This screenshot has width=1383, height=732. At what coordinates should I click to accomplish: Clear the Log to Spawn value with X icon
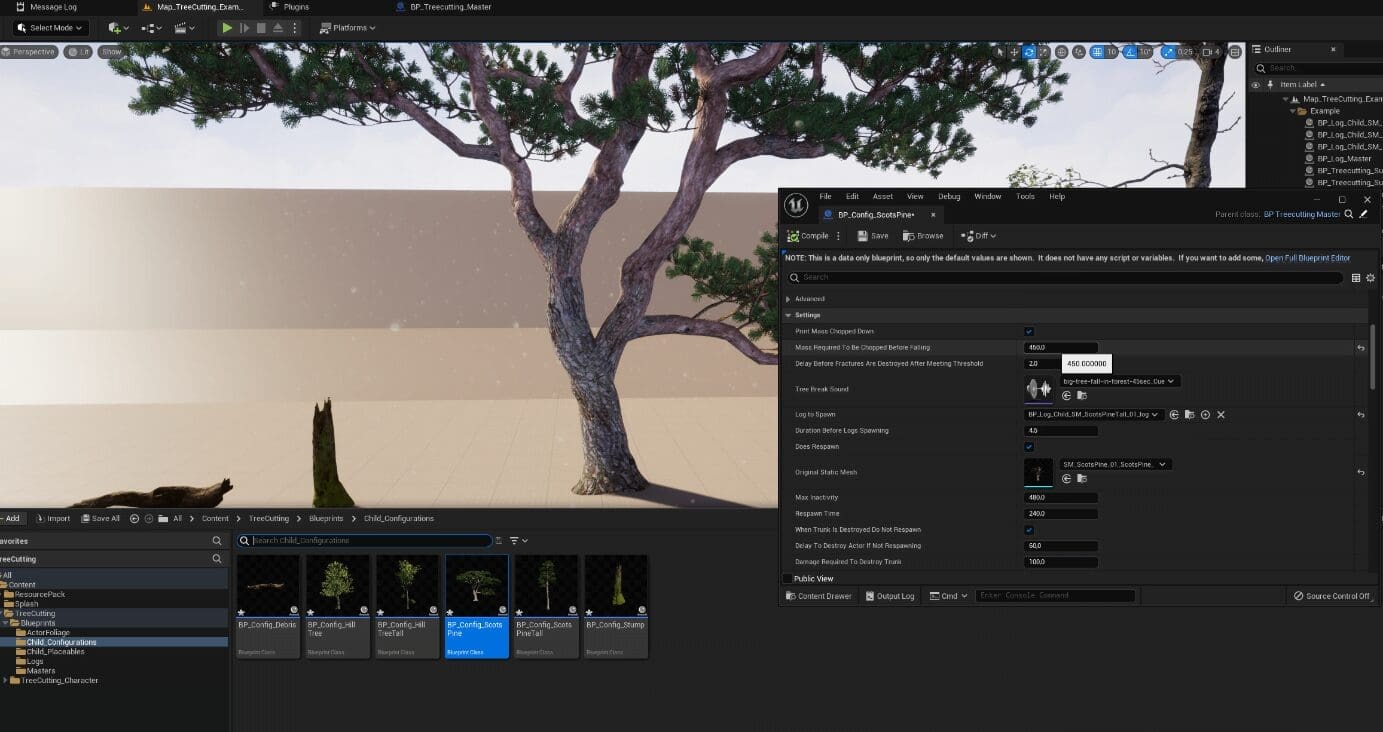(1221, 414)
